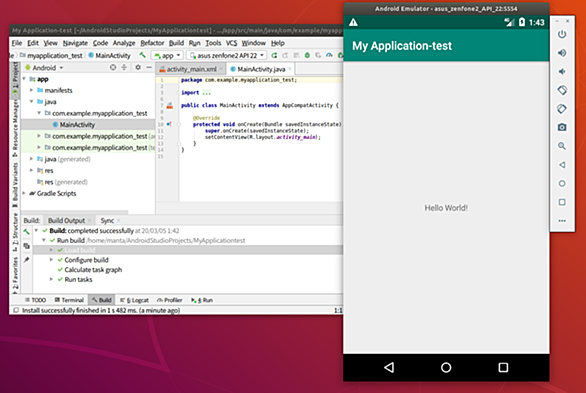Click the Hello World! text on phone screen
This screenshot has height=393, width=586.
point(446,208)
